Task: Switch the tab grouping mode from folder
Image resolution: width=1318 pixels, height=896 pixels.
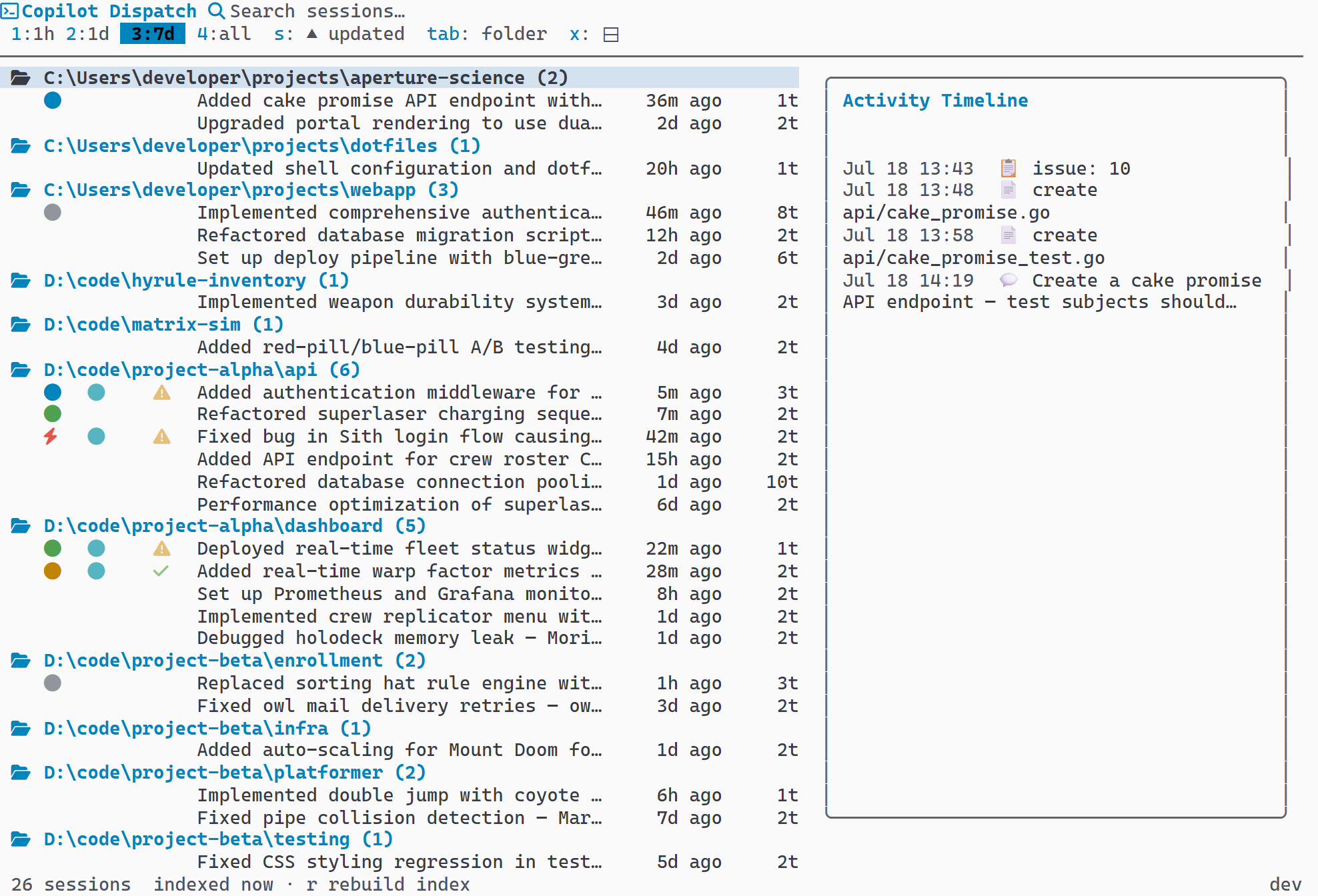Action: pos(487,34)
